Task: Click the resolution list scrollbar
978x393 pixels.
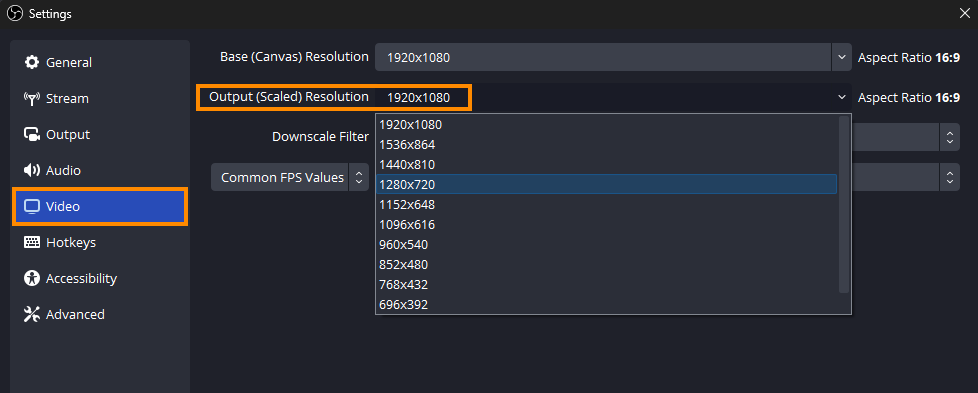Action: click(x=844, y=204)
